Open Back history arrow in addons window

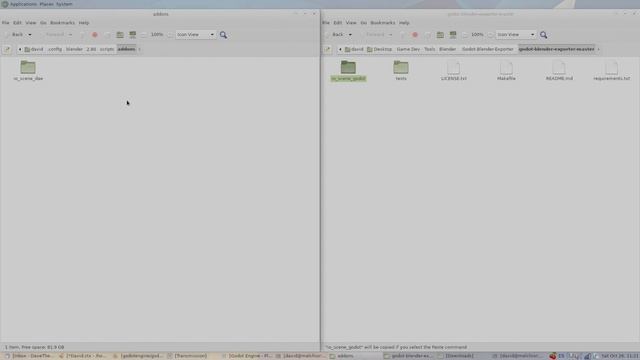(x=30, y=35)
